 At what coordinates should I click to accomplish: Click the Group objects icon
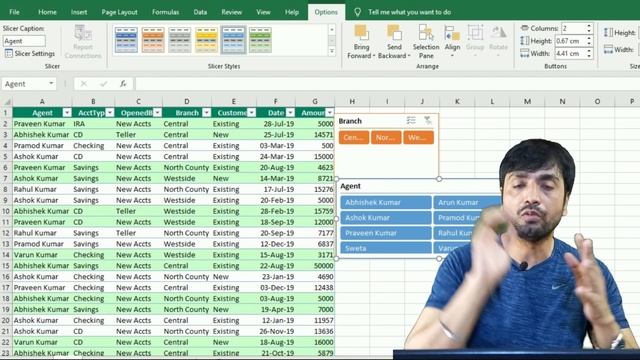coord(475,42)
